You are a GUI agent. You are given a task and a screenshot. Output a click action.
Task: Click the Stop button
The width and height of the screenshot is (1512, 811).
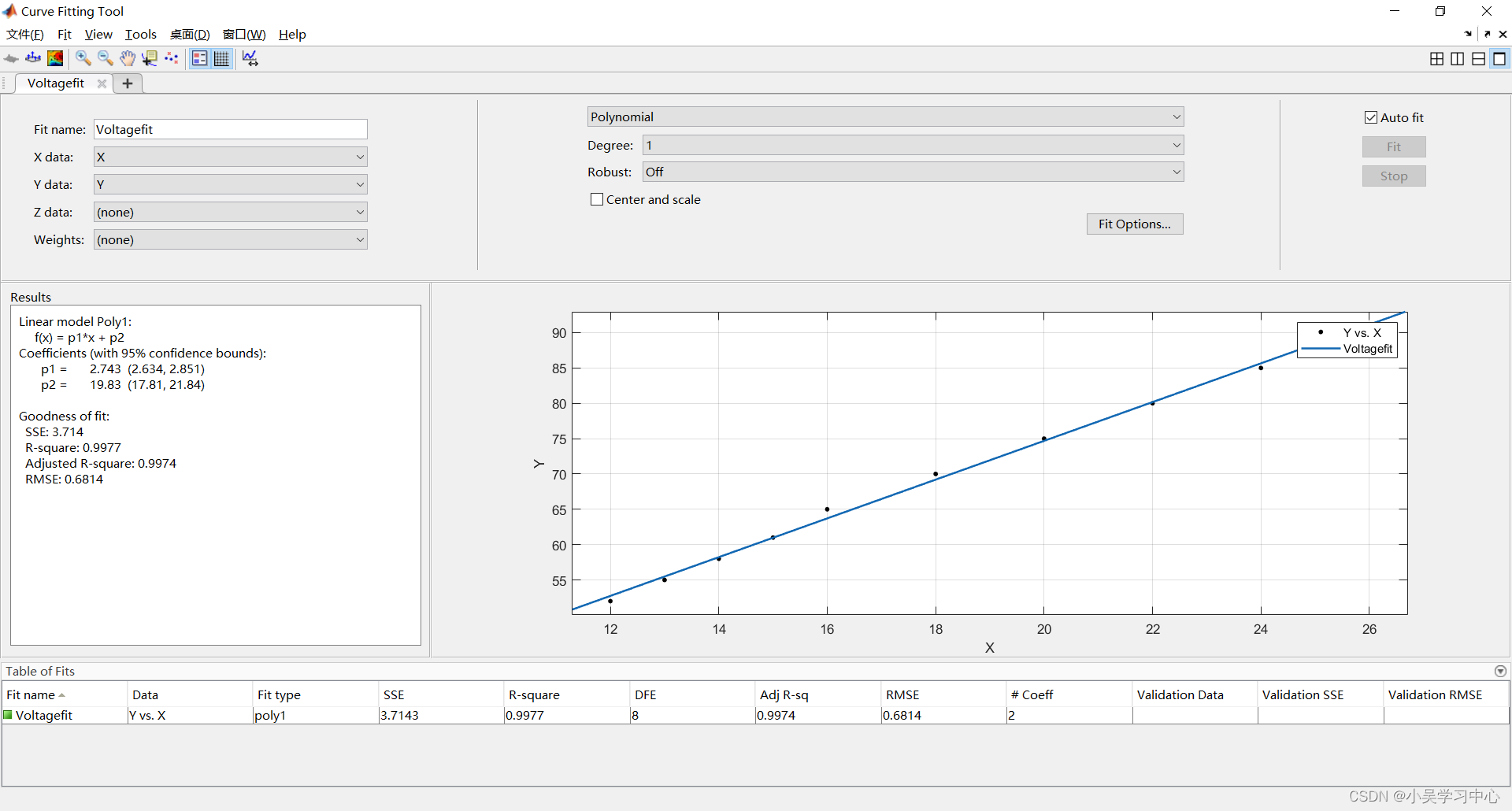click(1394, 176)
